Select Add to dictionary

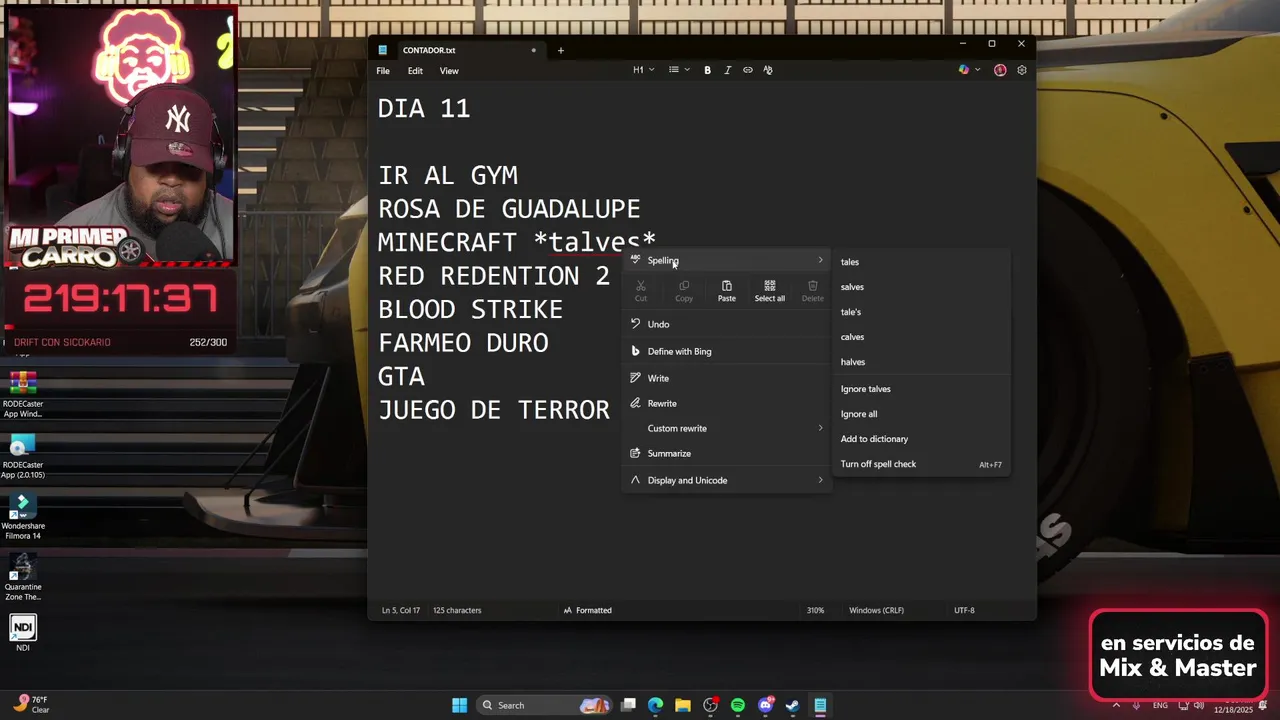click(921, 439)
